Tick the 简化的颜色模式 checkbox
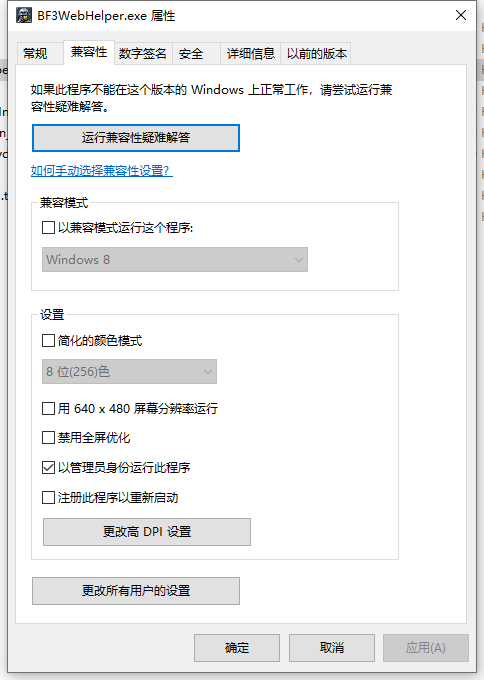The height and width of the screenshot is (680, 484). click(48, 340)
